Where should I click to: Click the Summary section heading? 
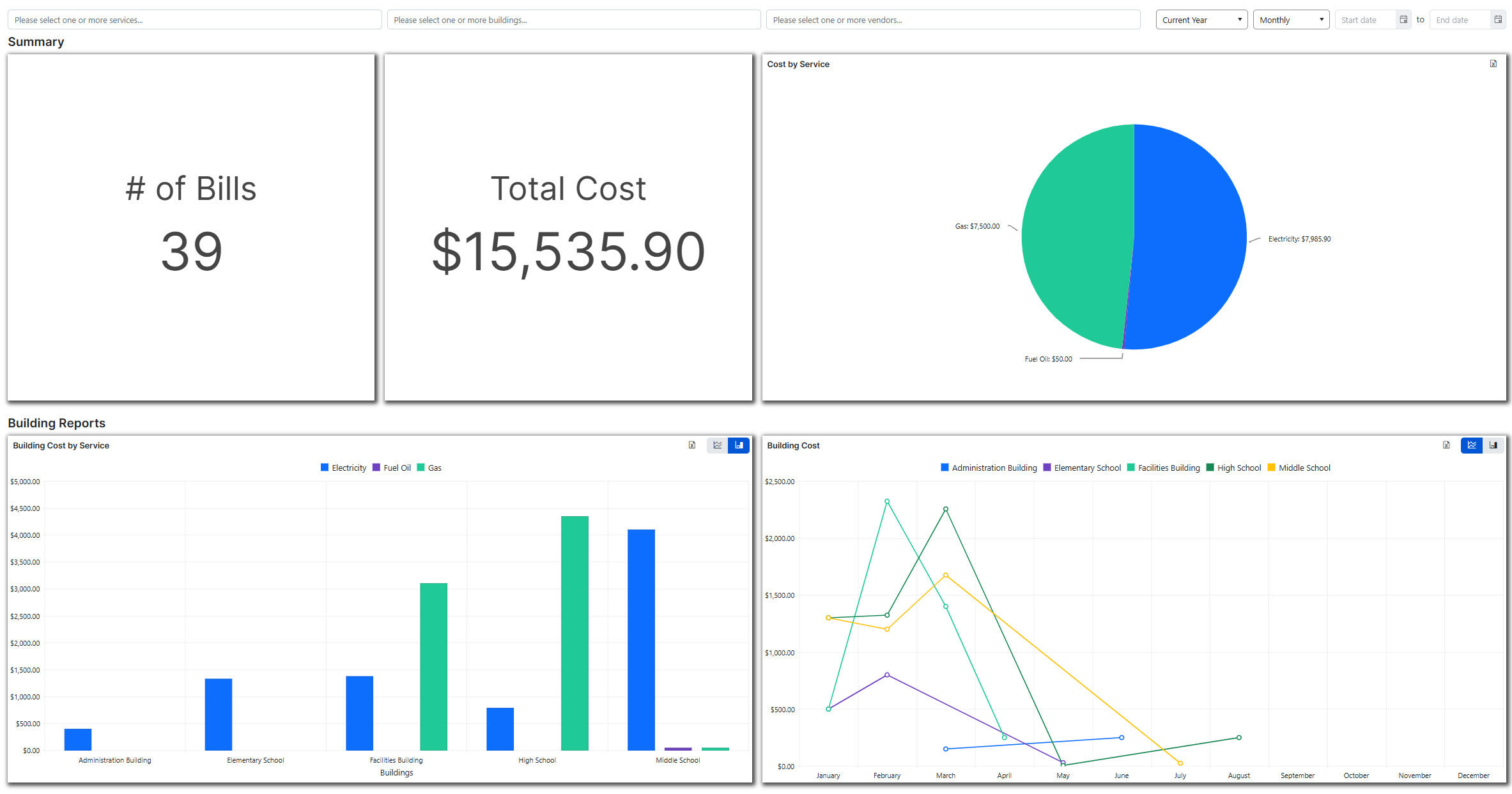[36, 42]
